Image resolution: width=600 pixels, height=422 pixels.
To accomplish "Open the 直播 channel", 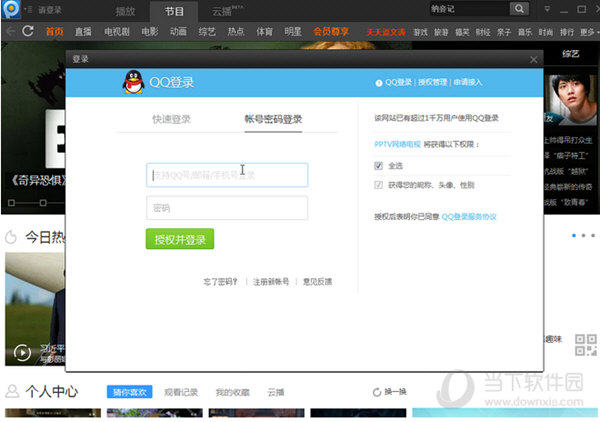I will tap(83, 32).
